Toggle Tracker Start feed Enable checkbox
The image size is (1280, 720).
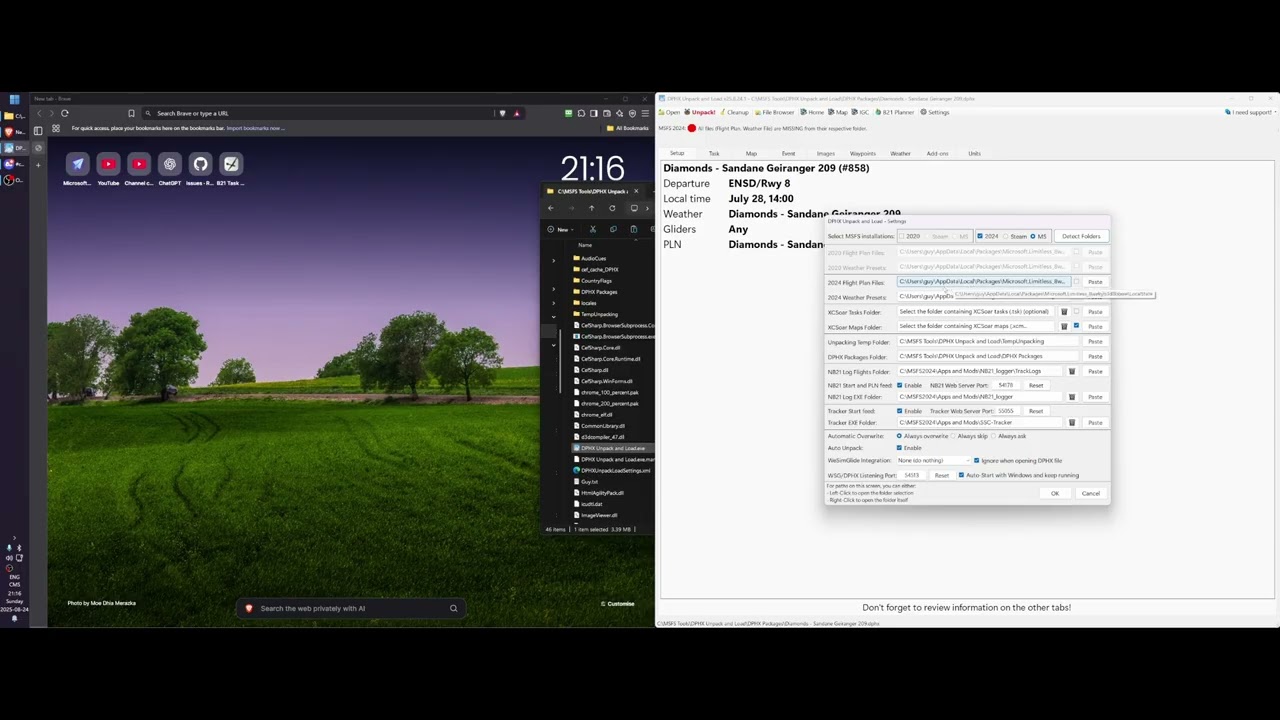pyautogui.click(x=899, y=411)
